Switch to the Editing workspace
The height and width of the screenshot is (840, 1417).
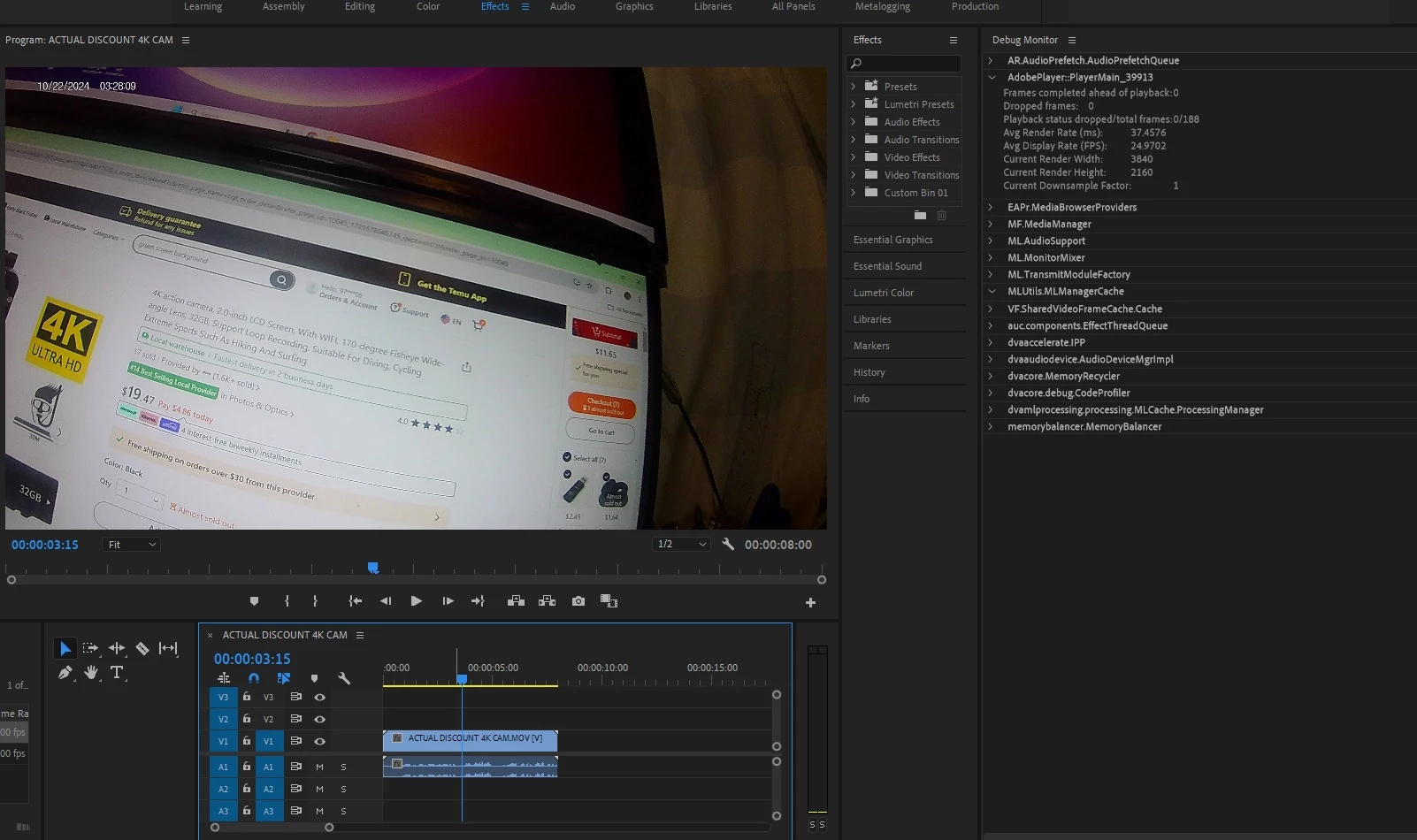pos(360,7)
